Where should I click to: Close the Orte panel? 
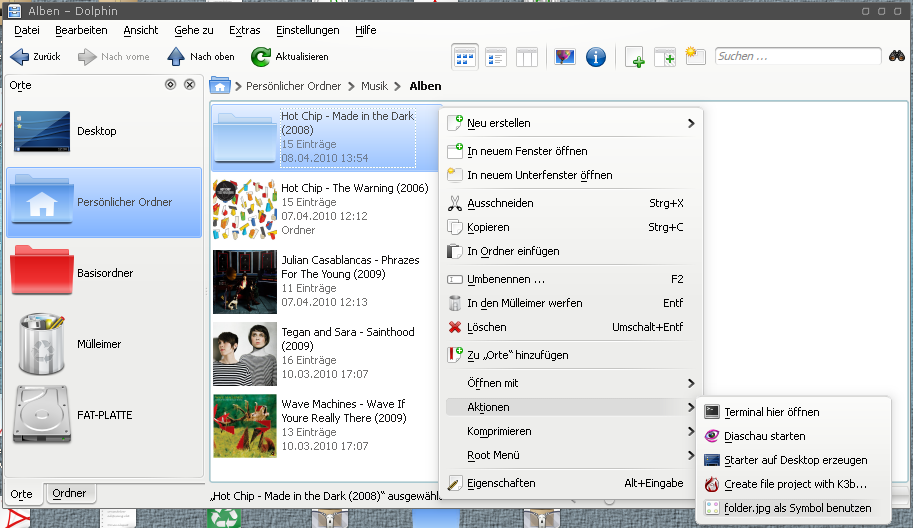(190, 85)
